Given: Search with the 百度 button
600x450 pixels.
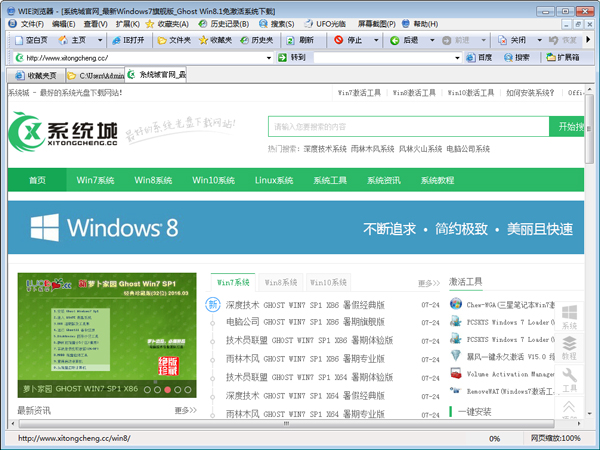Looking at the screenshot, I should coord(479,58).
